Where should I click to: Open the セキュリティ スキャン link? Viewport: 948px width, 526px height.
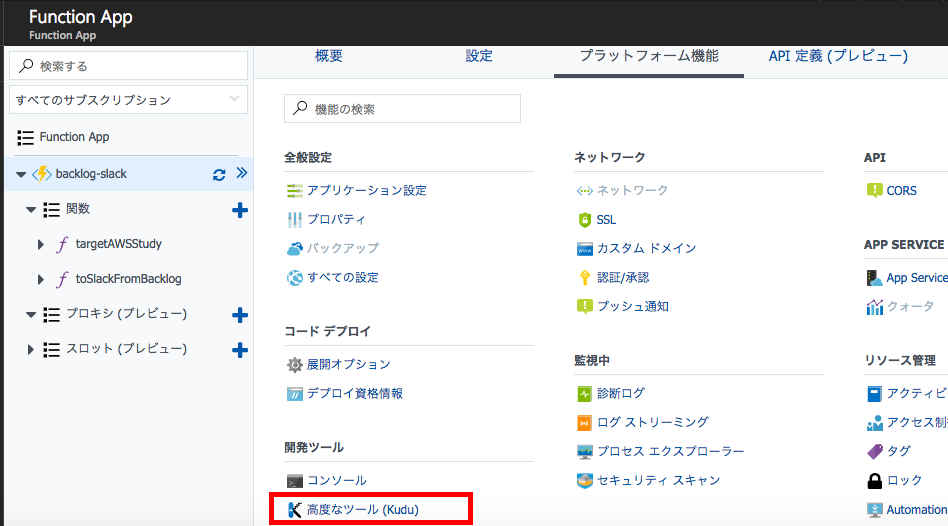658,481
